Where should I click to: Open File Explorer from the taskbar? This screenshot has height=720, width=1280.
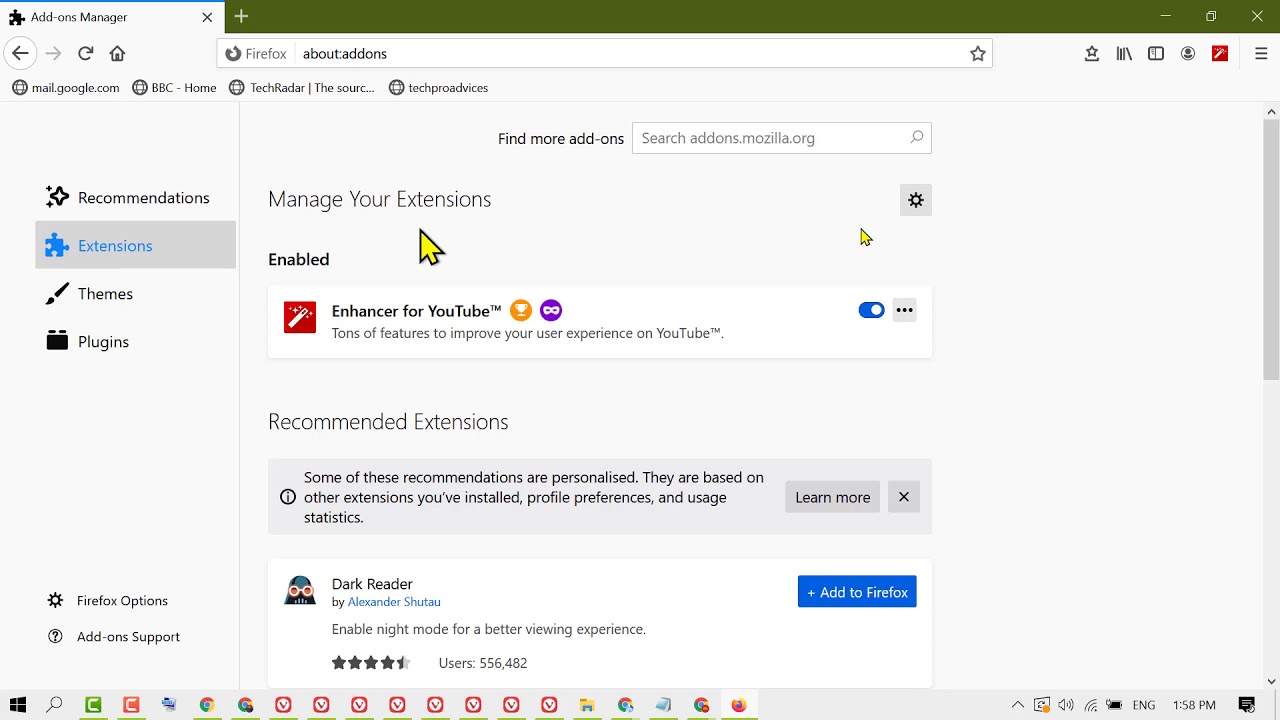(587, 705)
